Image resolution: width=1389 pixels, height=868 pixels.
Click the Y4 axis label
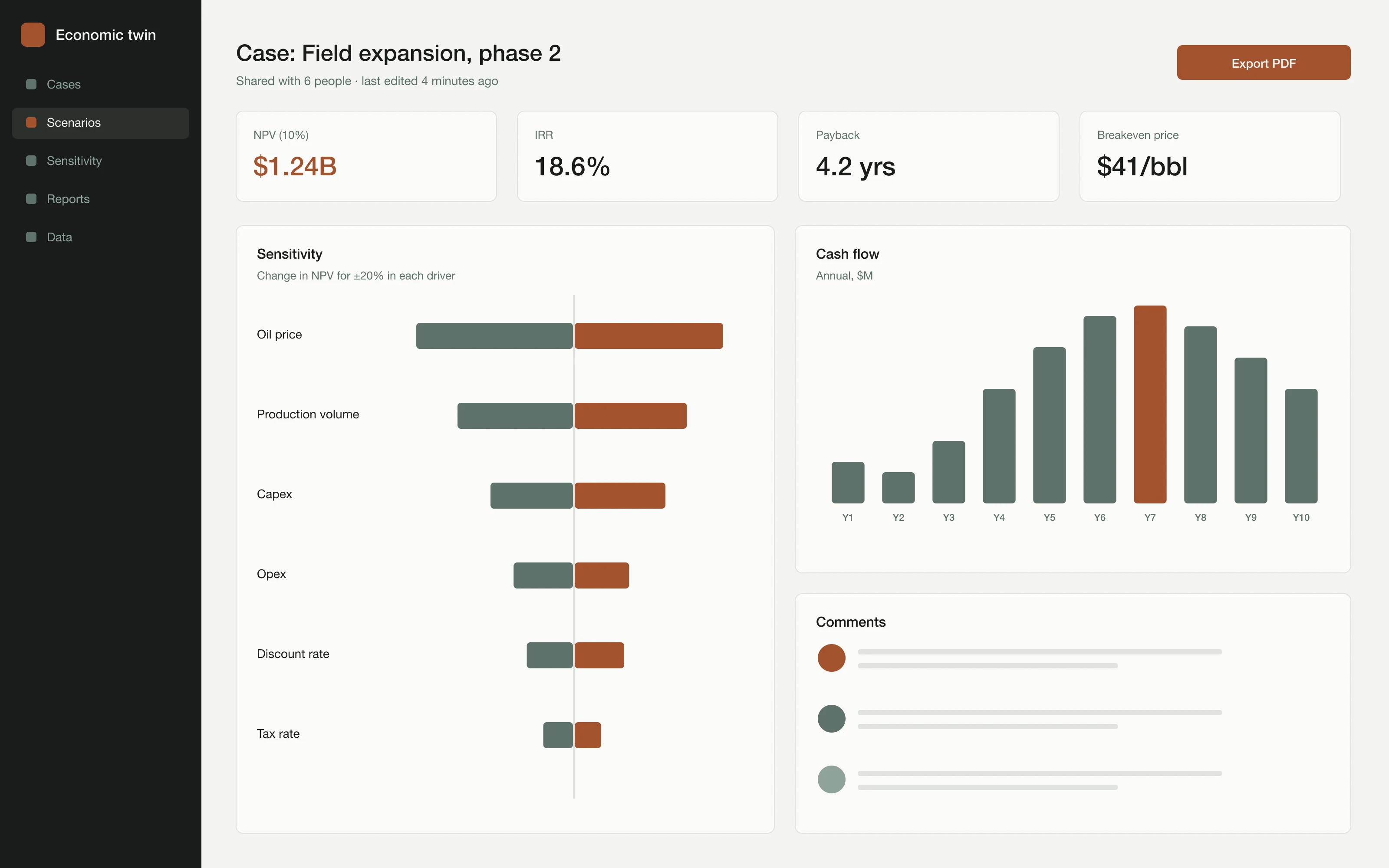(x=999, y=517)
